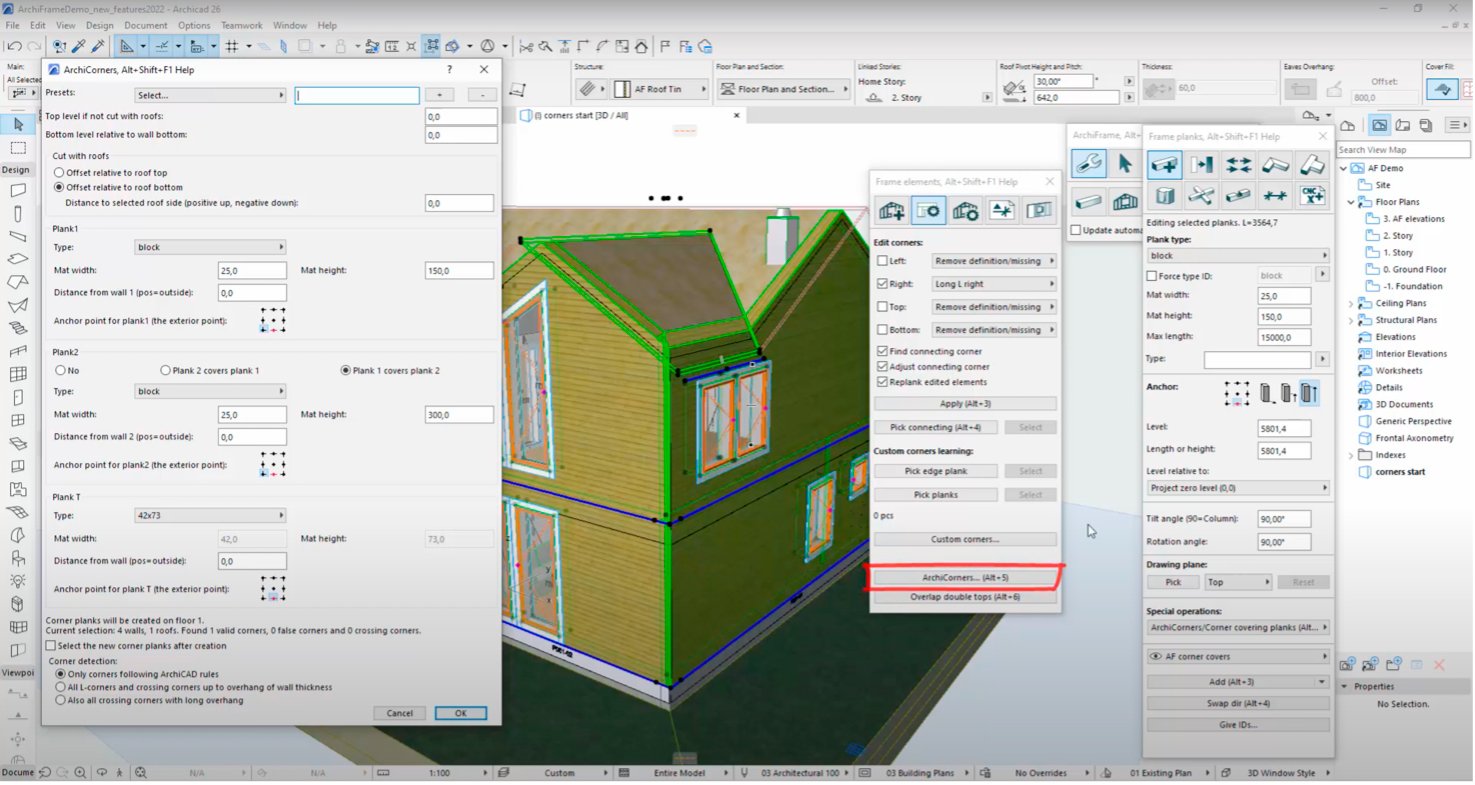Open Plank T Type '42x73' dropdown
1475x785 pixels.
pyautogui.click(x=210, y=516)
